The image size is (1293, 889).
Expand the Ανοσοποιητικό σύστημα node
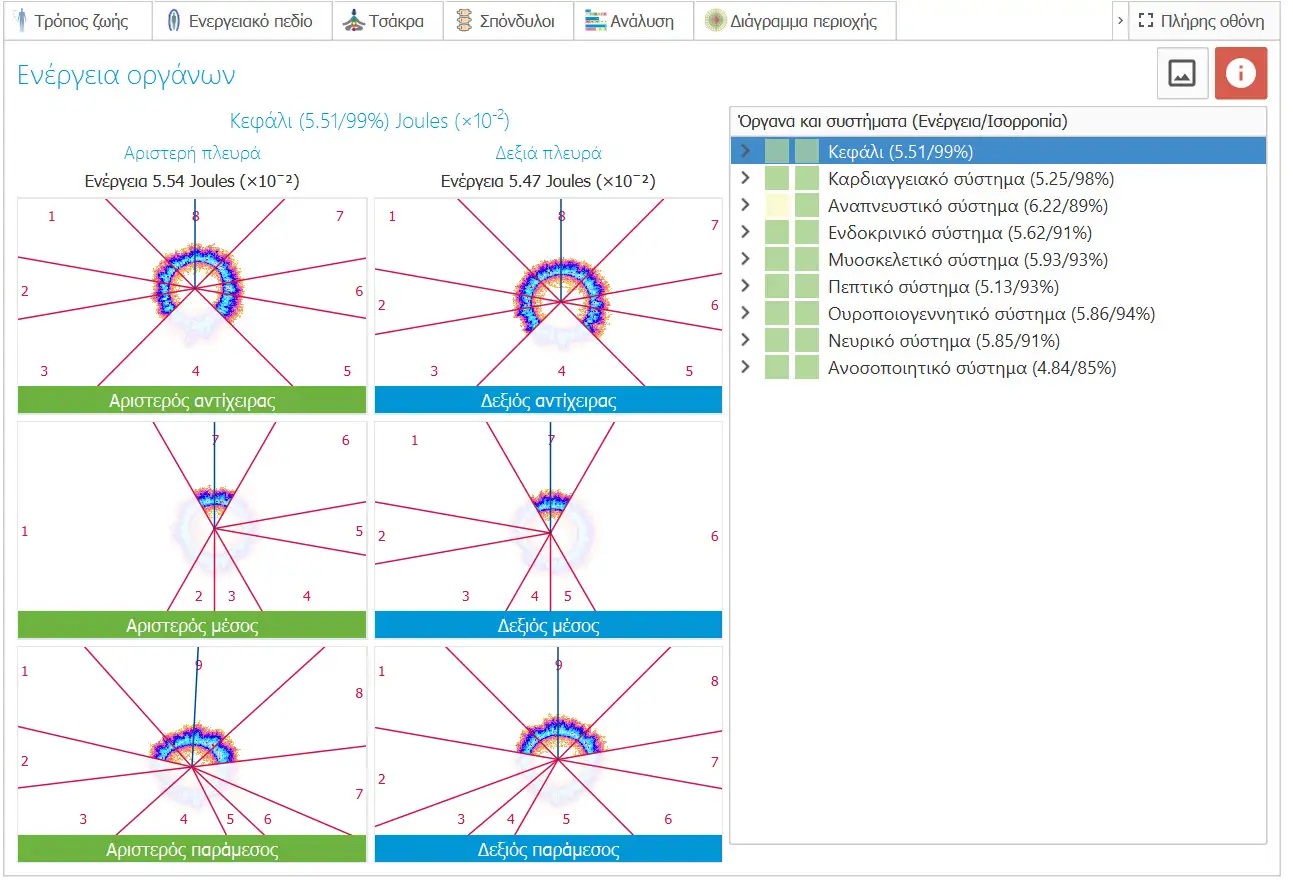[x=745, y=367]
